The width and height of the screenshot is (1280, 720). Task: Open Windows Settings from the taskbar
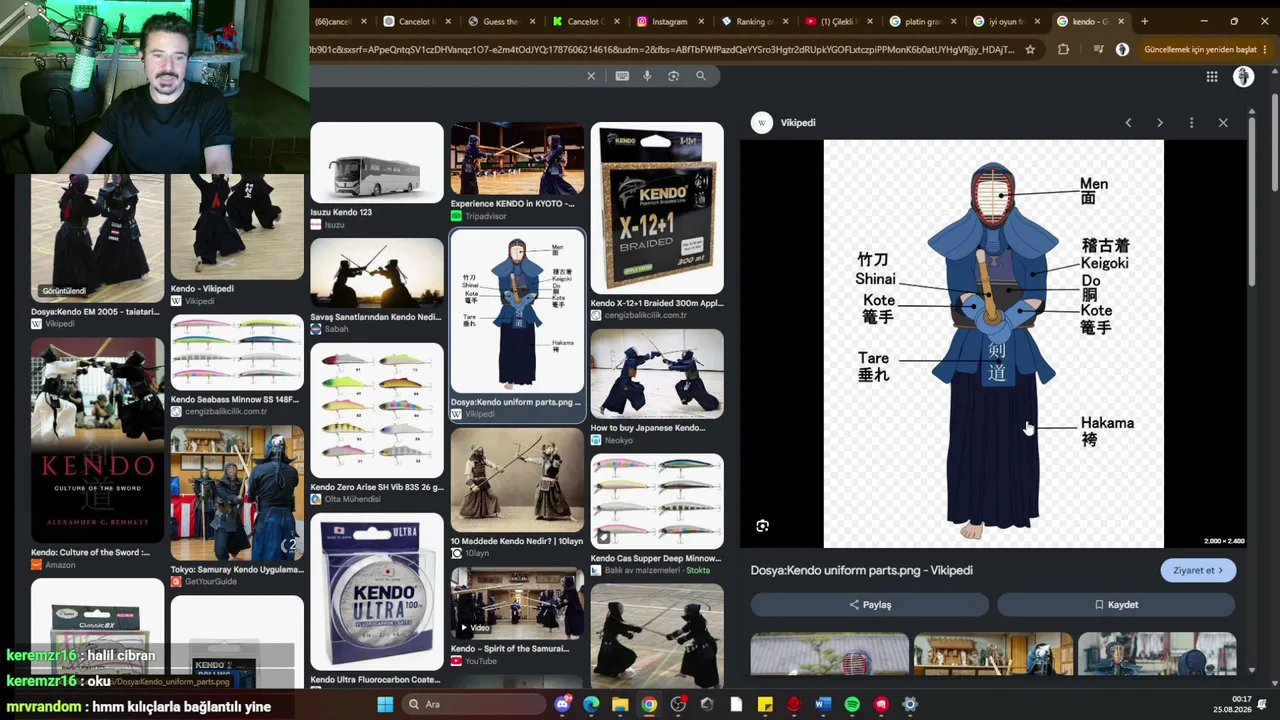(910, 704)
